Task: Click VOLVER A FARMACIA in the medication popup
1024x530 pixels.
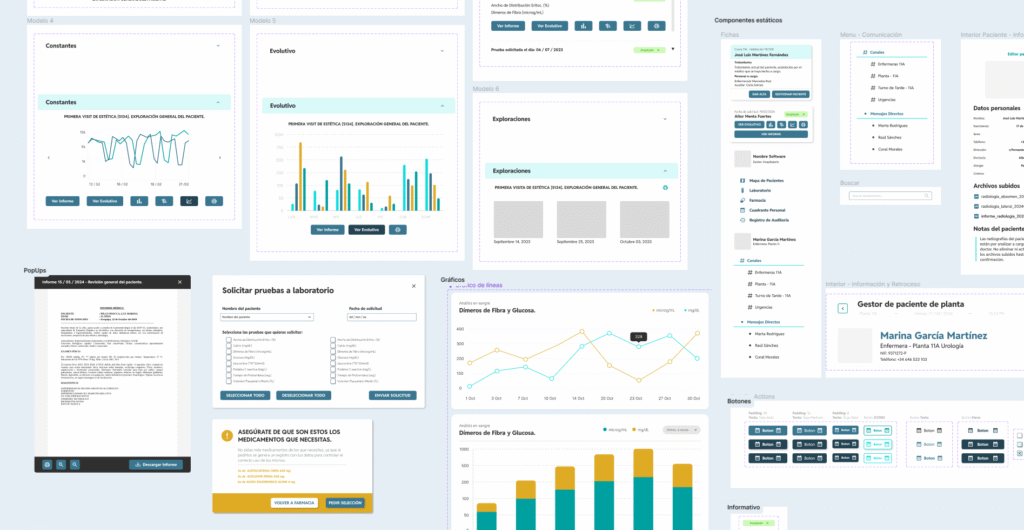Action: pos(295,503)
